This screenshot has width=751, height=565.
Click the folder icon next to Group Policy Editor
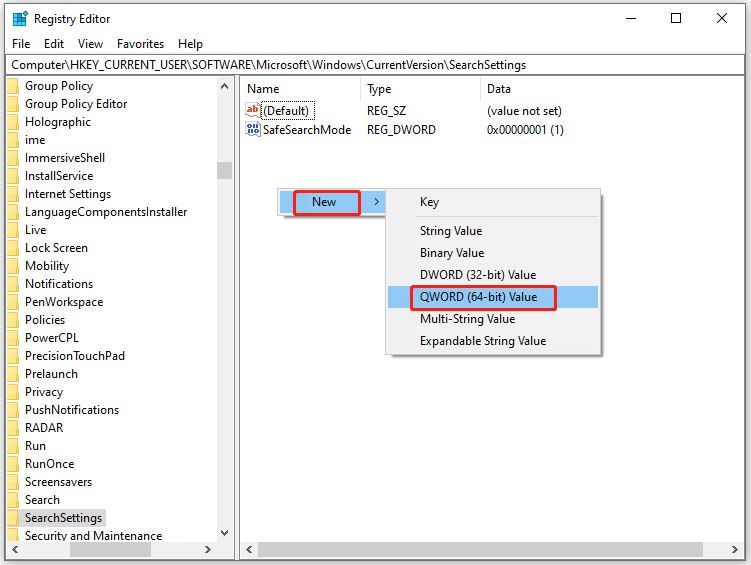[x=13, y=104]
